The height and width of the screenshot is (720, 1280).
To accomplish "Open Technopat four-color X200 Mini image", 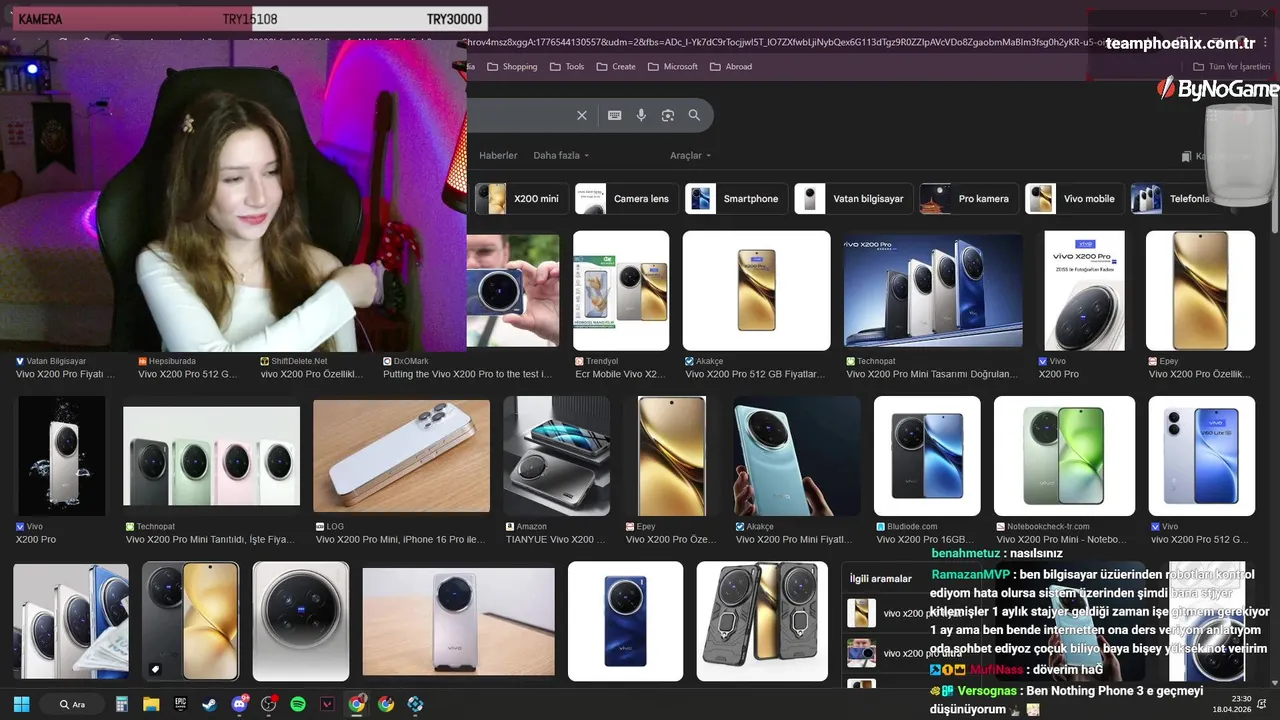I will [x=211, y=456].
